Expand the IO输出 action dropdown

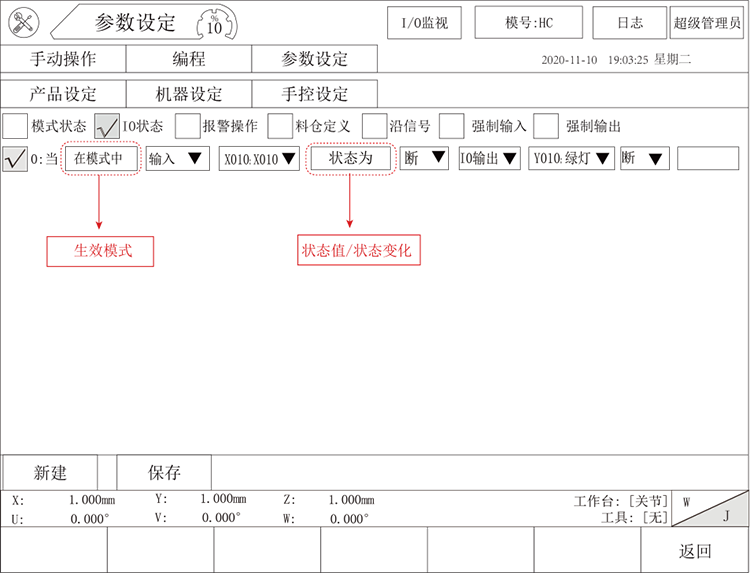489,159
